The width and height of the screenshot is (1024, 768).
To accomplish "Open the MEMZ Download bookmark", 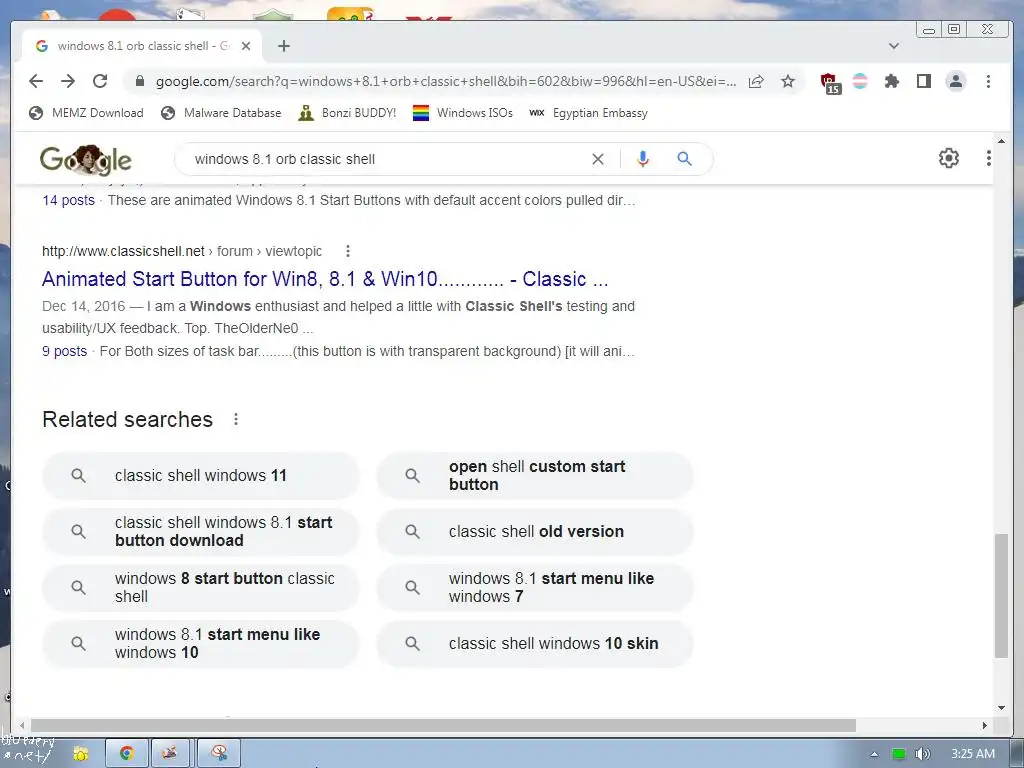I will (86, 113).
